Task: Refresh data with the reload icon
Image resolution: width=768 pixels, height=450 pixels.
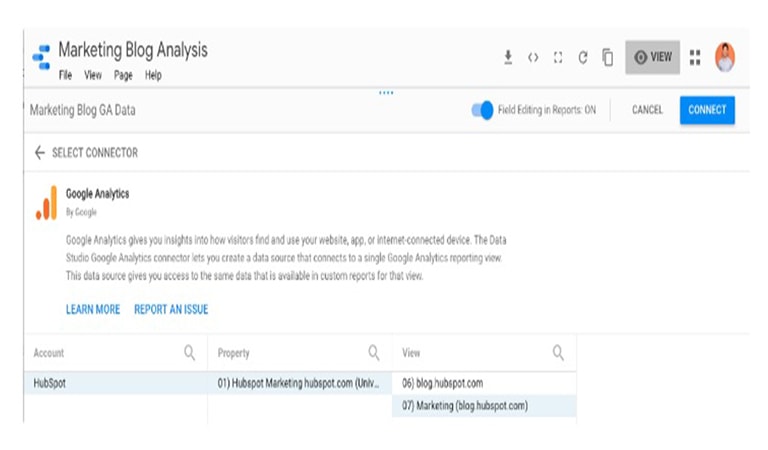Action: coord(582,58)
